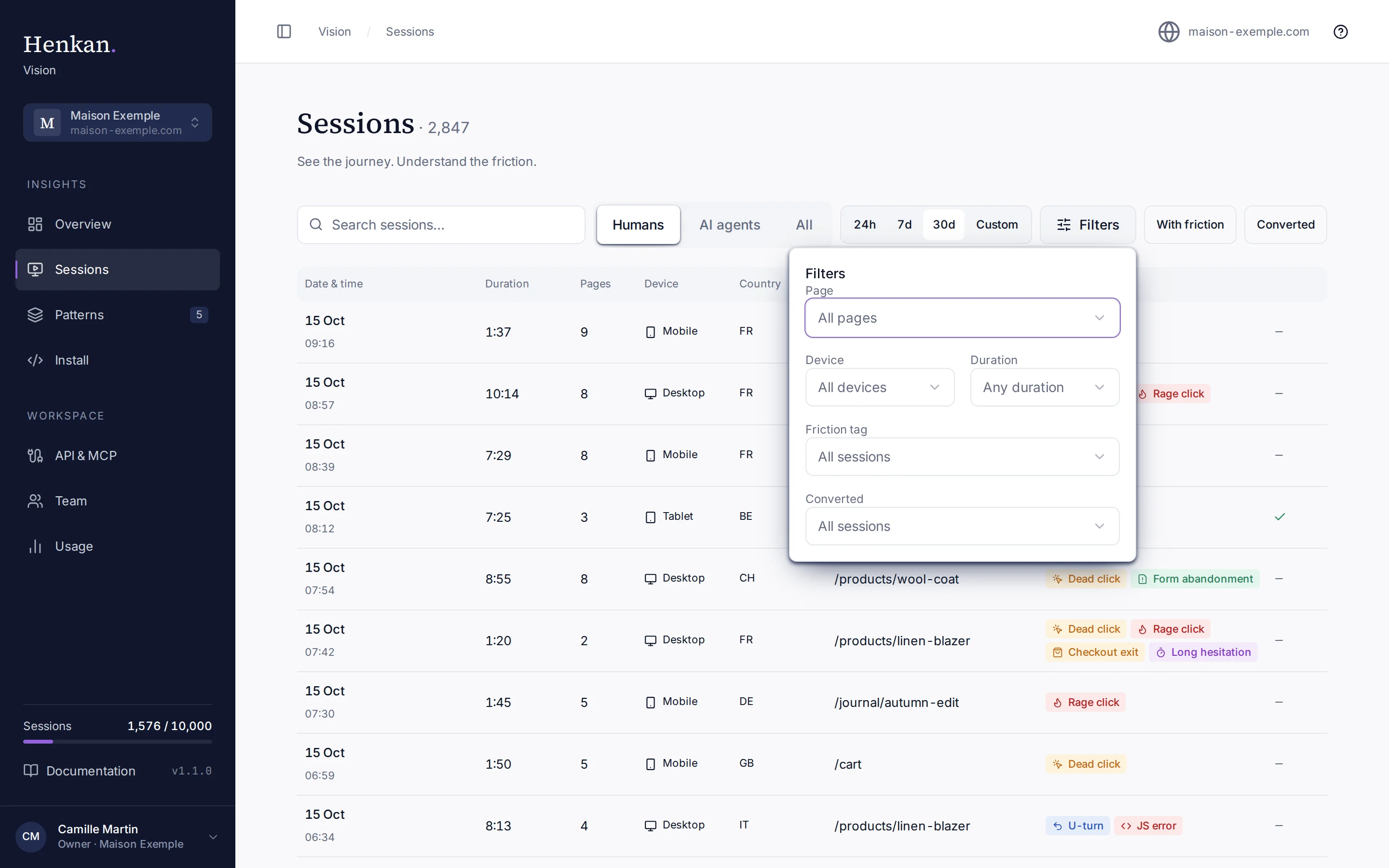Viewport: 1389px width, 868px height.
Task: Click the Patterns layers icon
Action: [36, 314]
